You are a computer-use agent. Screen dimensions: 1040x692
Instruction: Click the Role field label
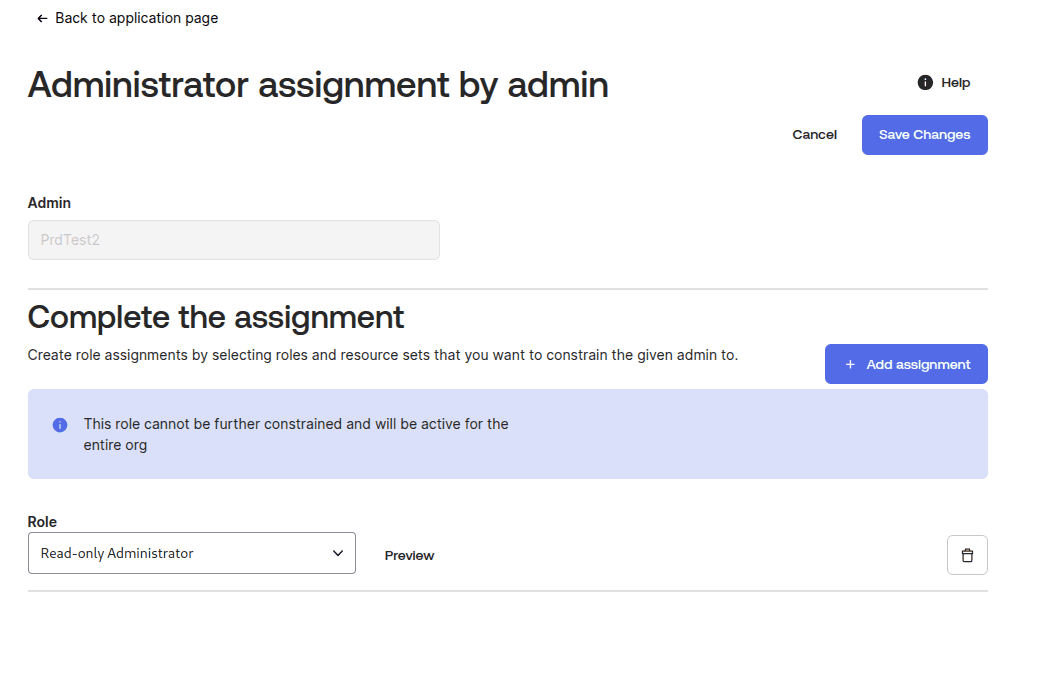coord(42,522)
